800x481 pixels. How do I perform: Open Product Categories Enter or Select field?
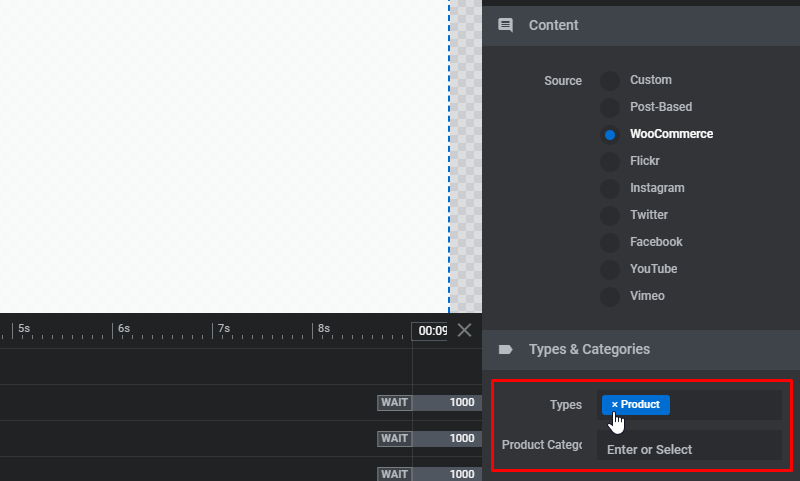(689, 445)
